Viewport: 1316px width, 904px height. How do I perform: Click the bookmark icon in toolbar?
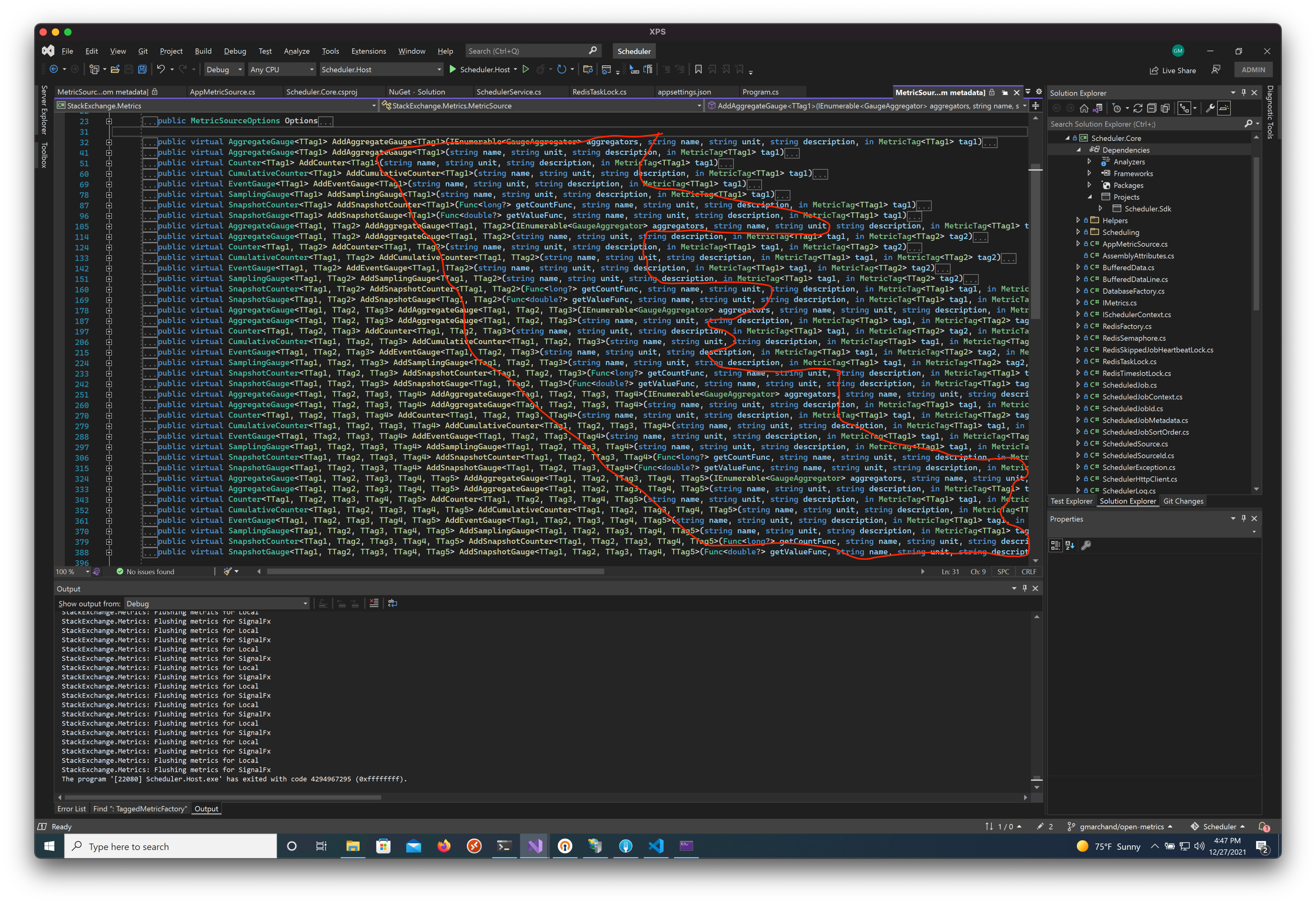(x=698, y=70)
